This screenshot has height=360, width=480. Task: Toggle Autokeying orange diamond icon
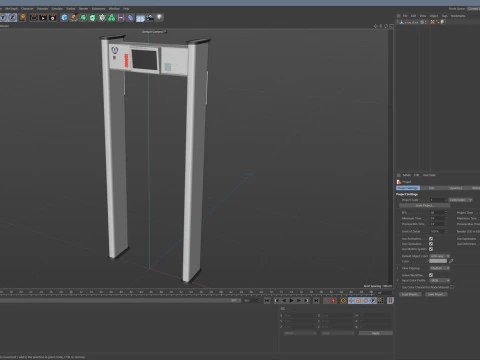coord(343,301)
